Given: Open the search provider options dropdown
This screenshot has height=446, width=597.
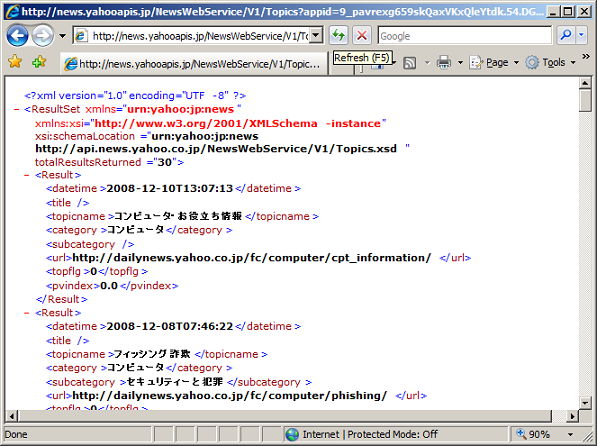Looking at the screenshot, I should [581, 35].
